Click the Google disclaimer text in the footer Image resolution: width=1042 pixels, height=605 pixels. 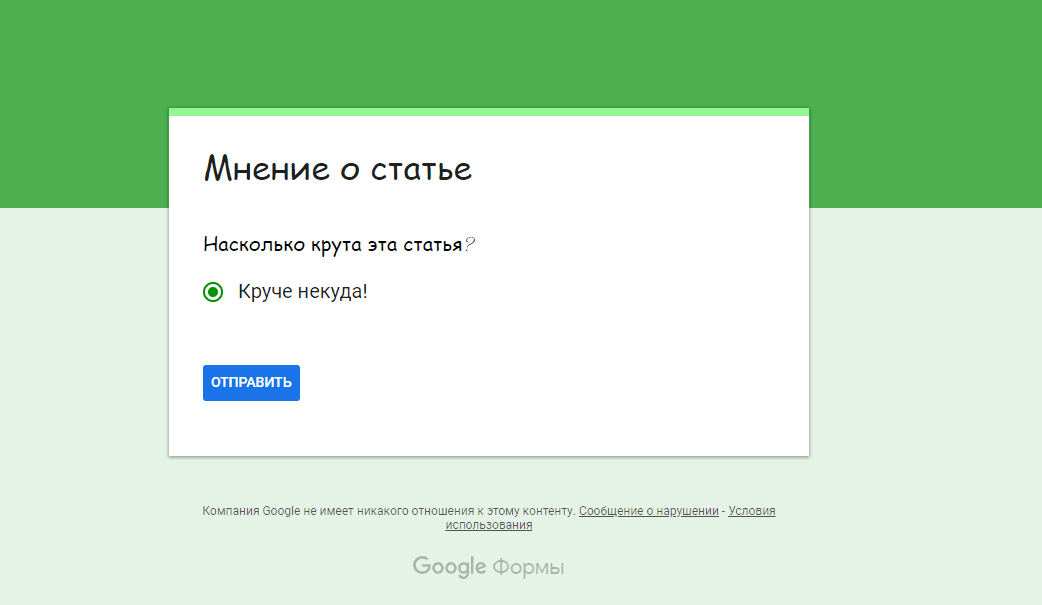click(390, 510)
